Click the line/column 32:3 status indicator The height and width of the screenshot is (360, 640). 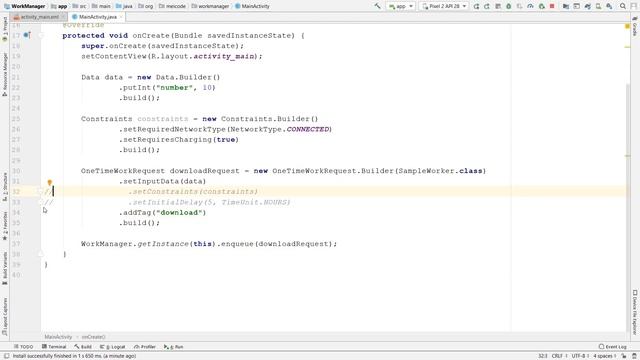[x=542, y=356]
